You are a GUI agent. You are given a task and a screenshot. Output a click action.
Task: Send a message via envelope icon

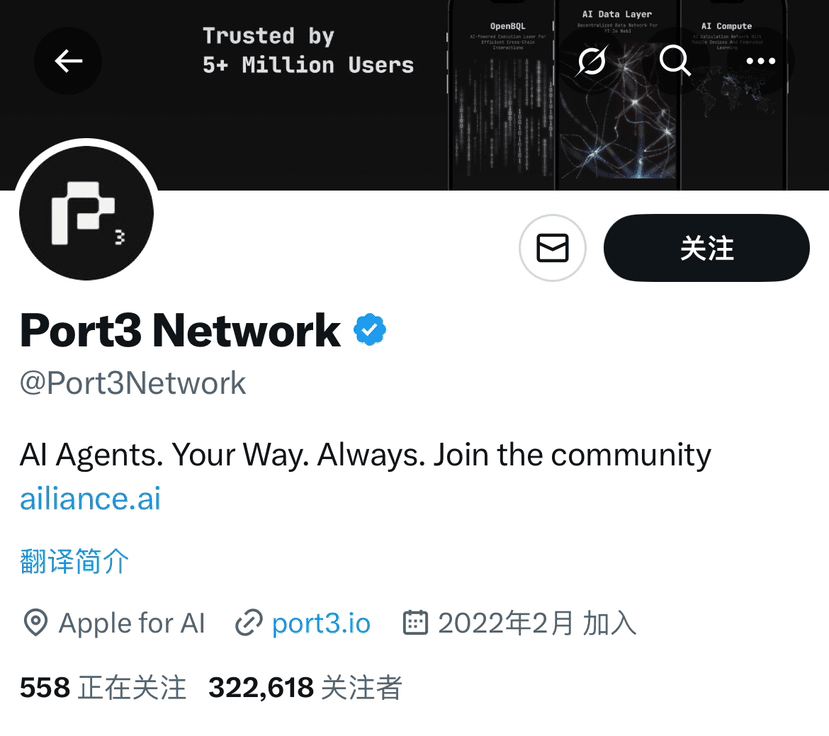[552, 247]
